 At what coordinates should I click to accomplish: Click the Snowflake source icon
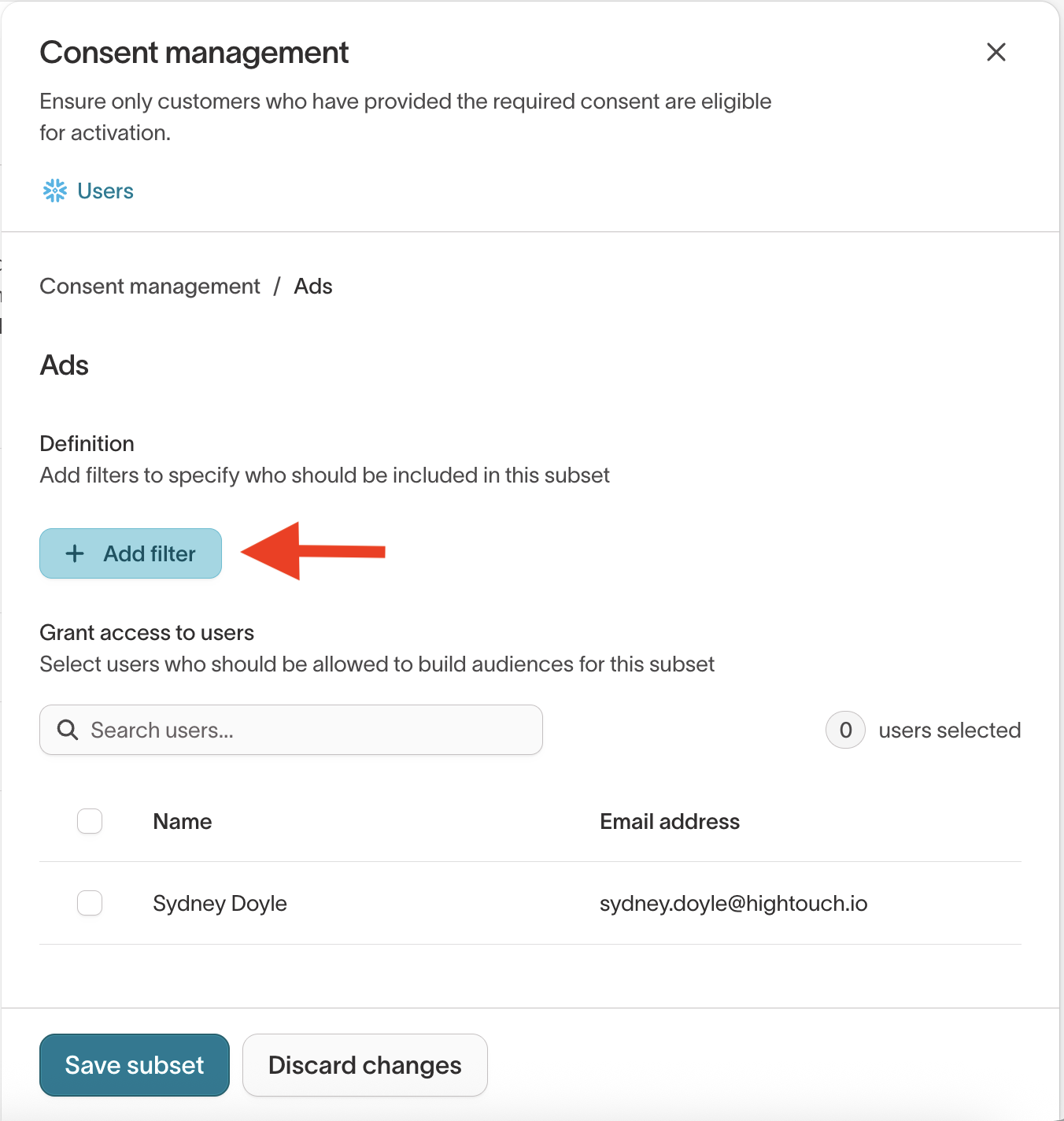pos(55,191)
